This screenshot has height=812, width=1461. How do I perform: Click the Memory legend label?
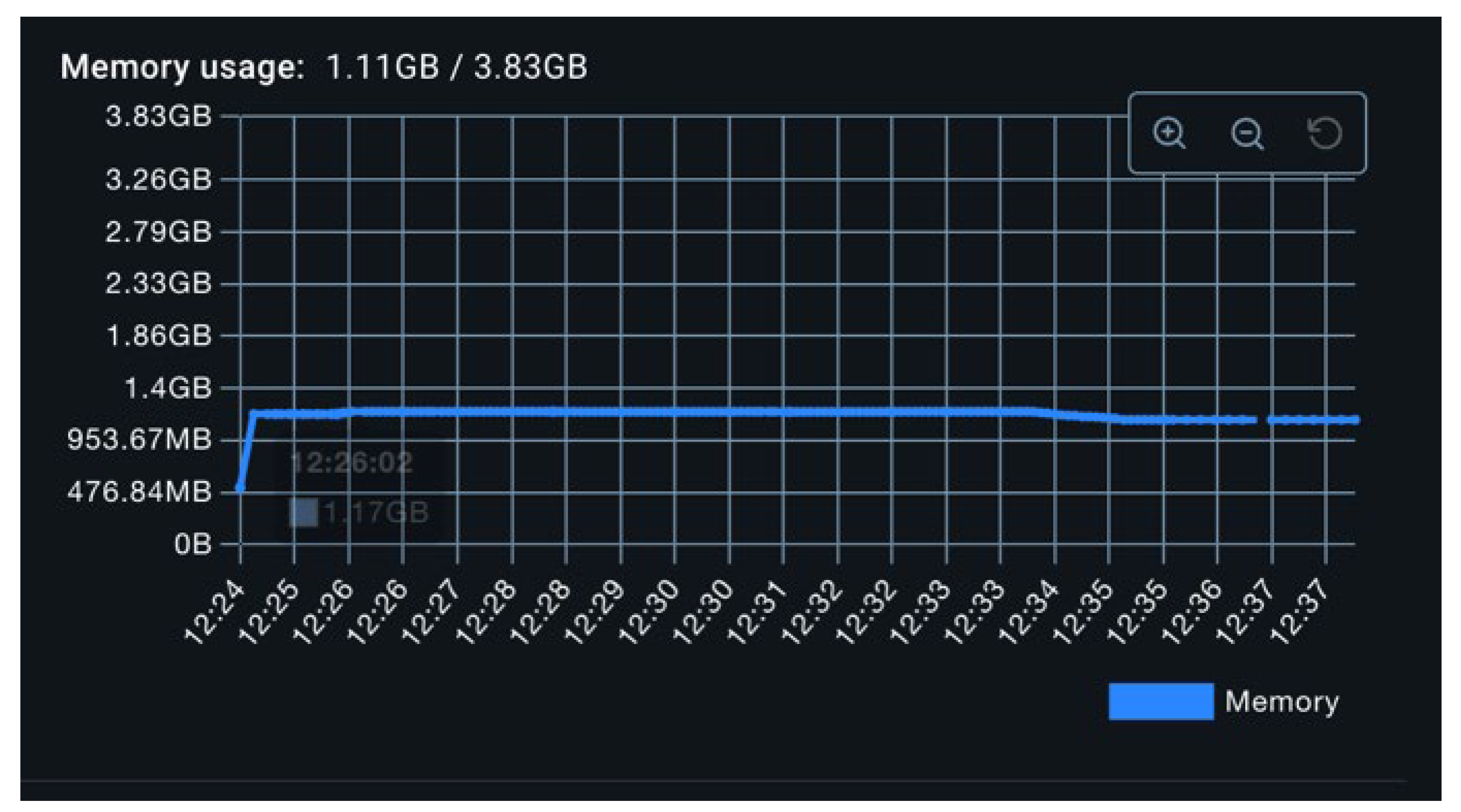pos(1281,701)
